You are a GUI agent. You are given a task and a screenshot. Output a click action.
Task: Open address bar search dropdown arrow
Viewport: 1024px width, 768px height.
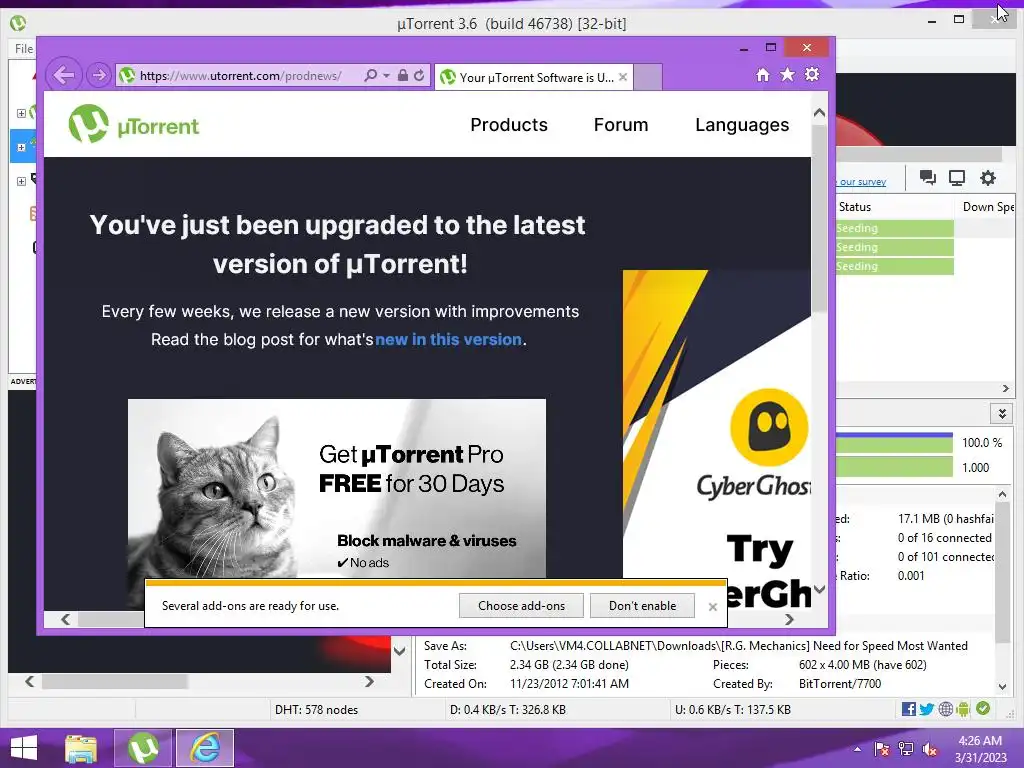[387, 76]
